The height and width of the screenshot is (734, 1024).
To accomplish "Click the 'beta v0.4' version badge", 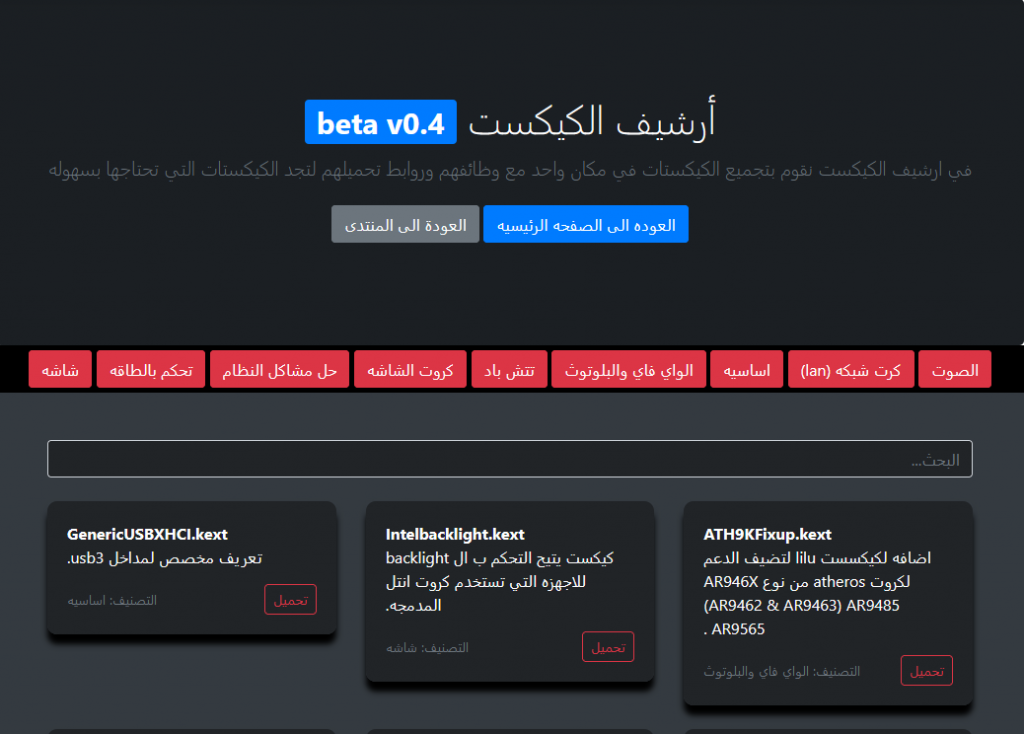I will pyautogui.click(x=380, y=123).
